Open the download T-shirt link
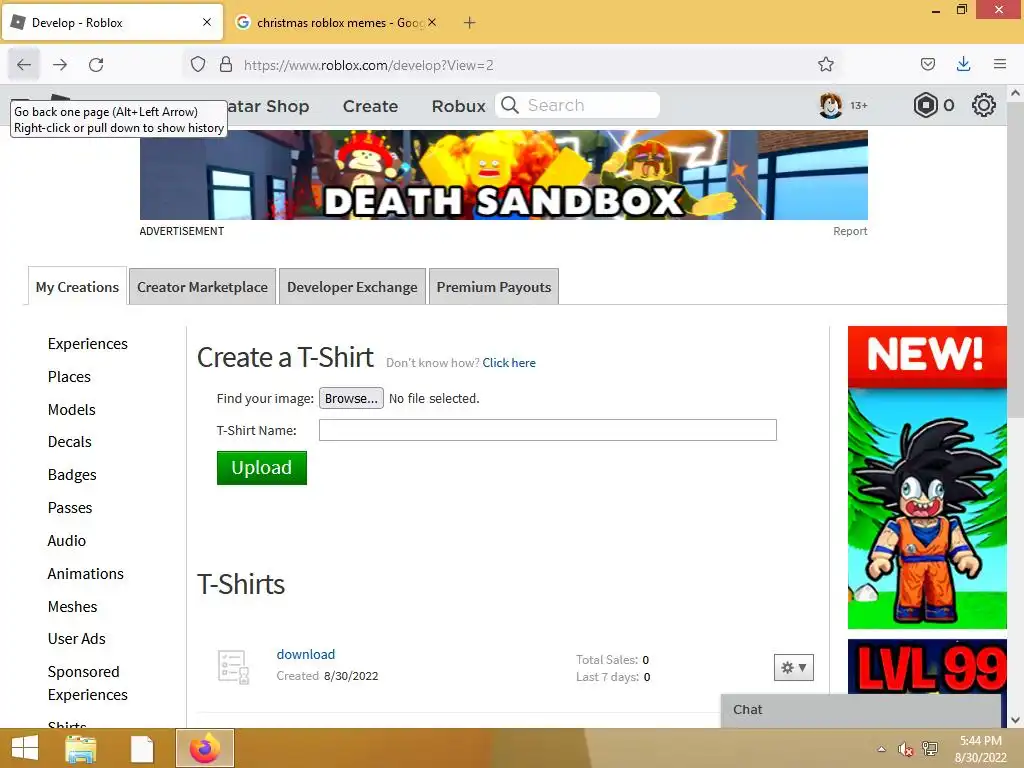Screen dimensions: 1024x768 pos(306,654)
